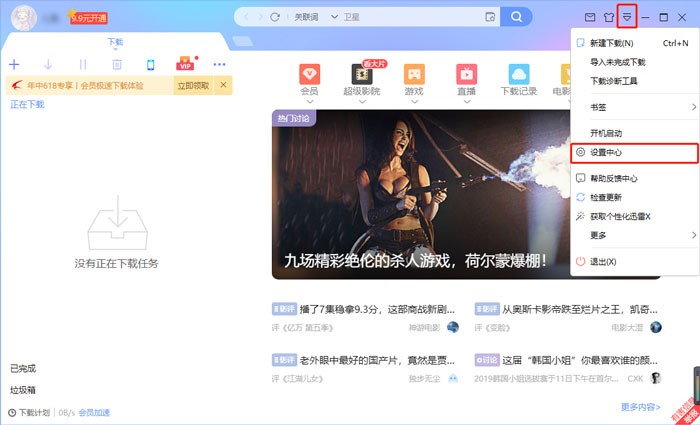Expand the chevron under 会员
Image resolution: width=700 pixels, height=425 pixels.
(x=309, y=102)
